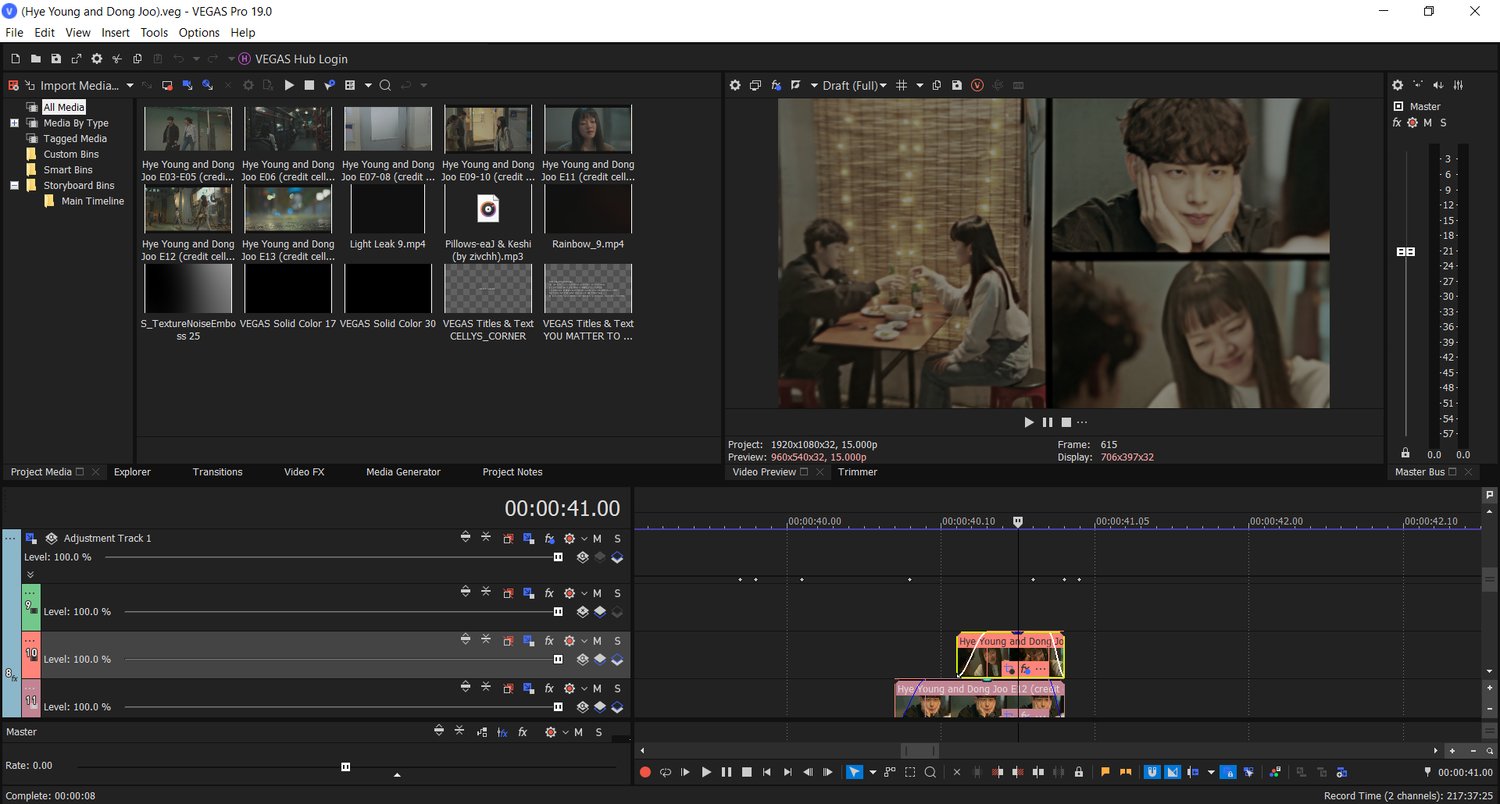Screen dimensions: 1500x804
Task: Mute the Adjustment Track 1
Action: [x=597, y=539]
